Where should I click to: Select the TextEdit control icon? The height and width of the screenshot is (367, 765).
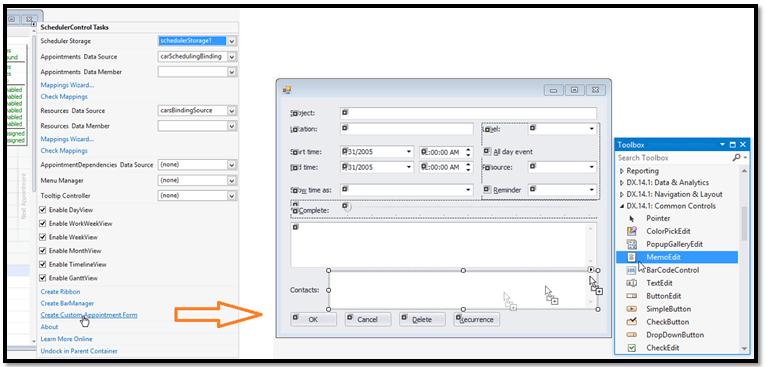(x=631, y=283)
